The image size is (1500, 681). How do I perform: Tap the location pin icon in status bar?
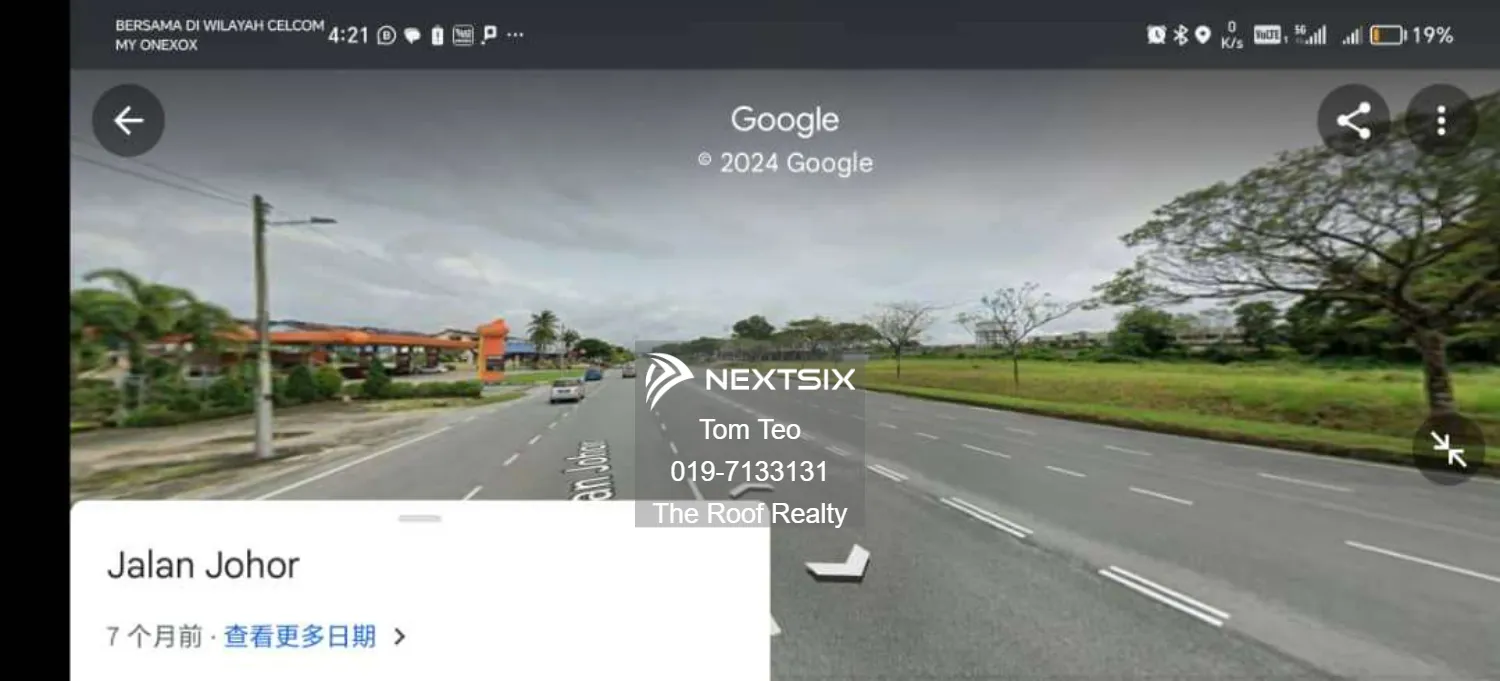click(x=1203, y=34)
